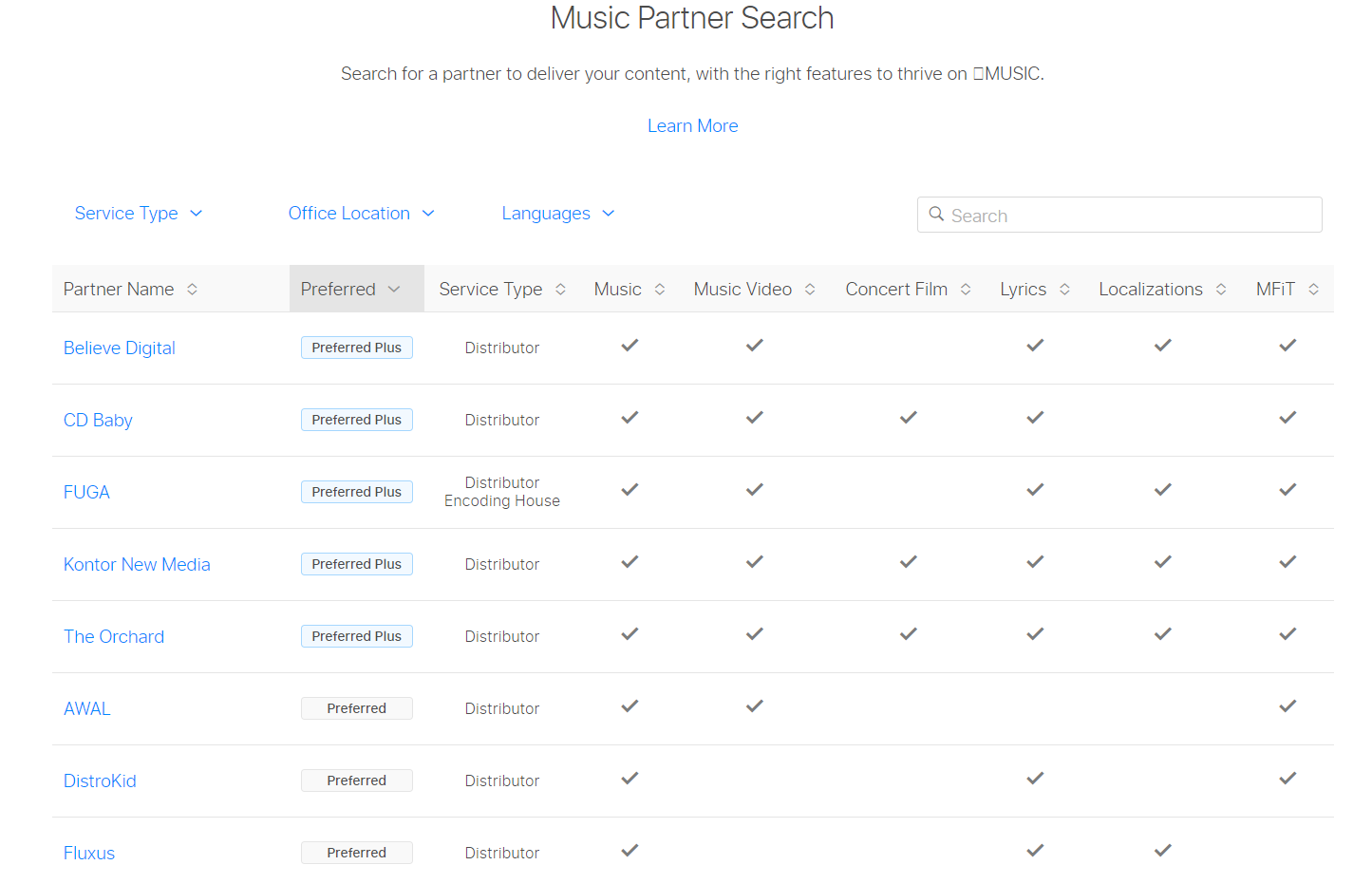
Task: Click the Localizations column sort arrows
Action: click(x=1223, y=289)
